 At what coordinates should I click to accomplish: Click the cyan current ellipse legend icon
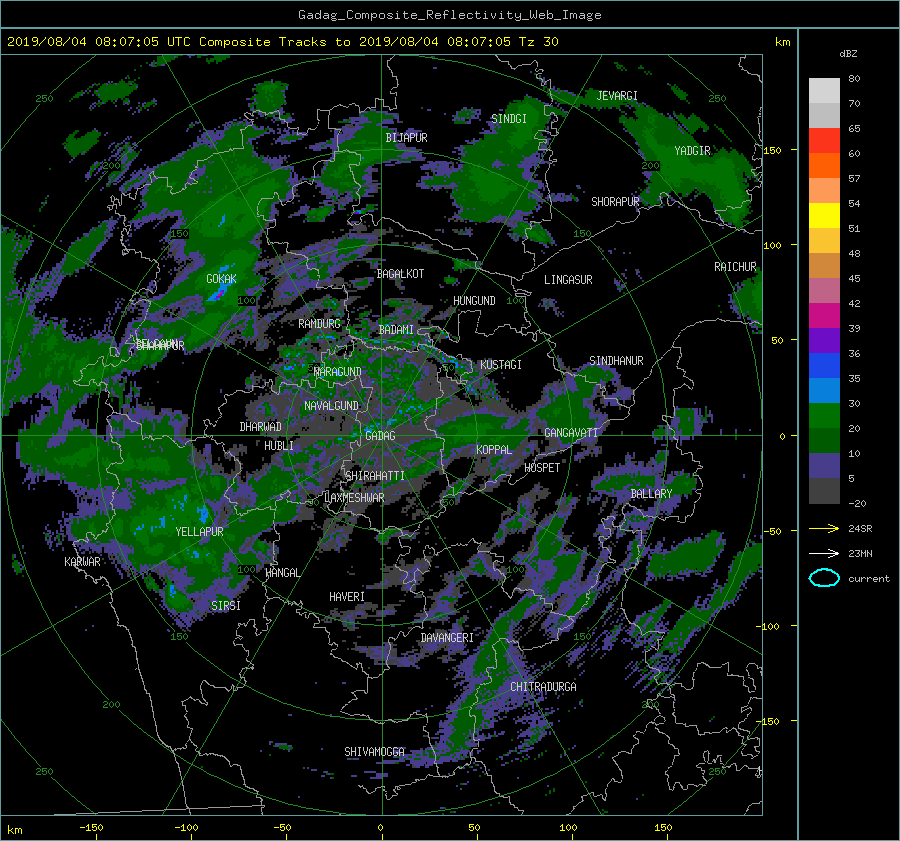coord(824,578)
